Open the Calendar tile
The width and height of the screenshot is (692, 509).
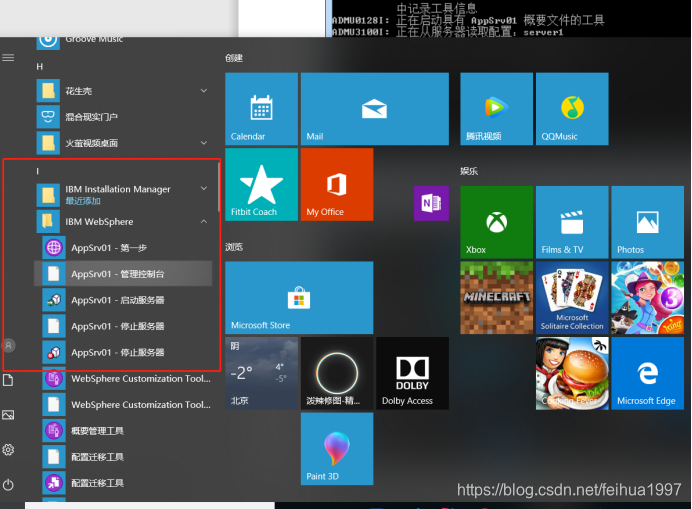(261, 109)
